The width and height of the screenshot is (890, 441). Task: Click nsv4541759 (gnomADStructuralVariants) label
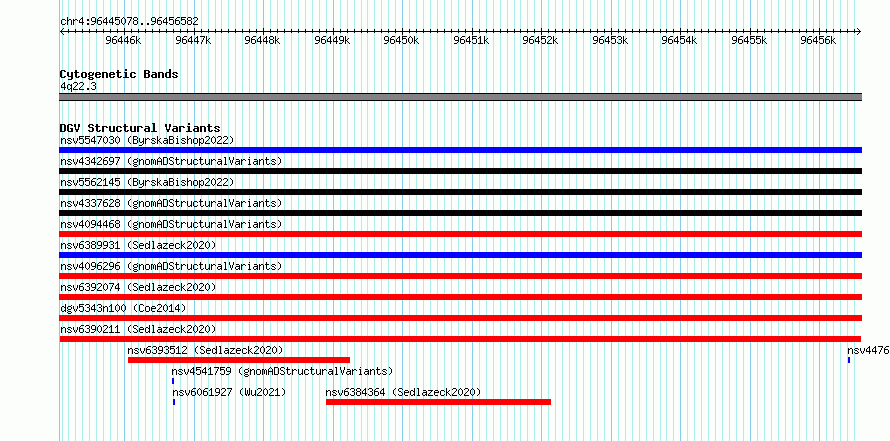click(282, 371)
